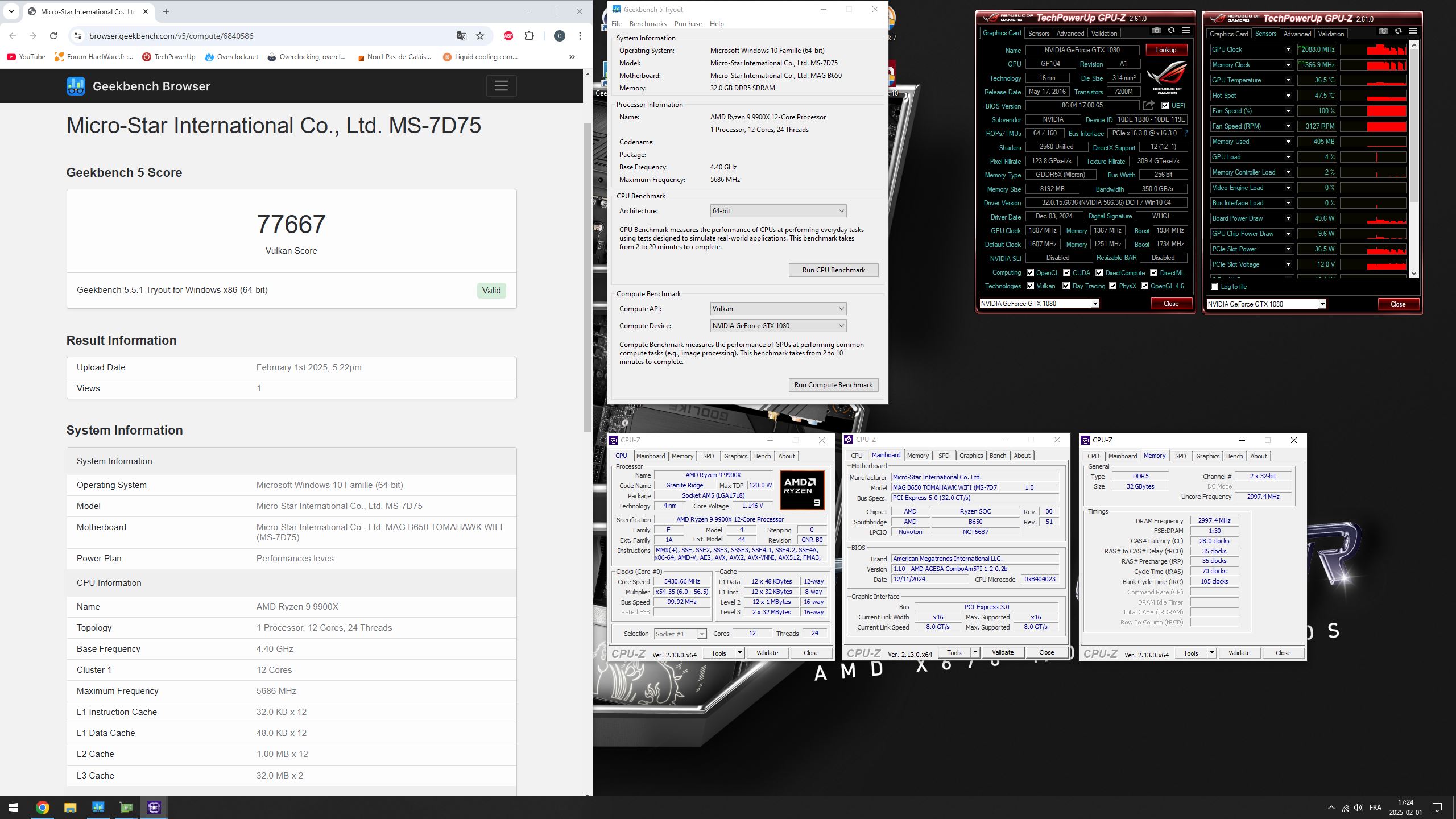The width and height of the screenshot is (1456, 819).
Task: Switch to Validation tab in right GPU-Z window
Action: point(1331,34)
